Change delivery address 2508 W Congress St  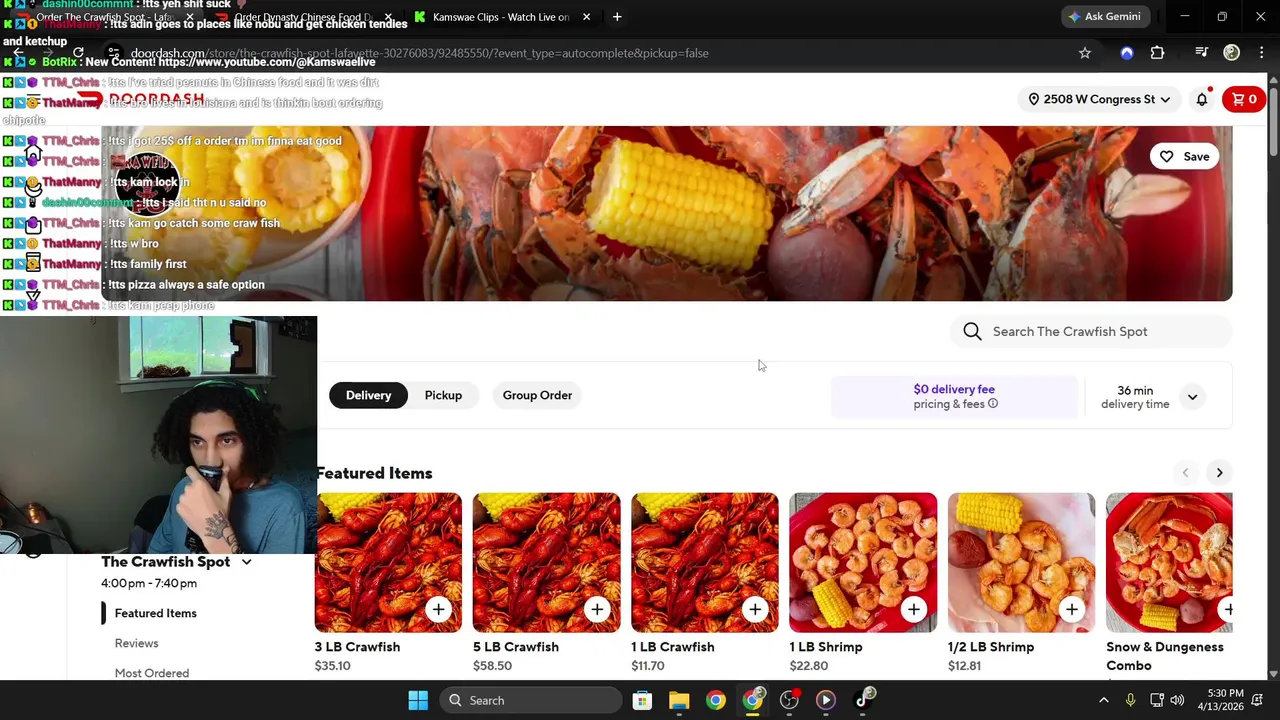(1098, 99)
